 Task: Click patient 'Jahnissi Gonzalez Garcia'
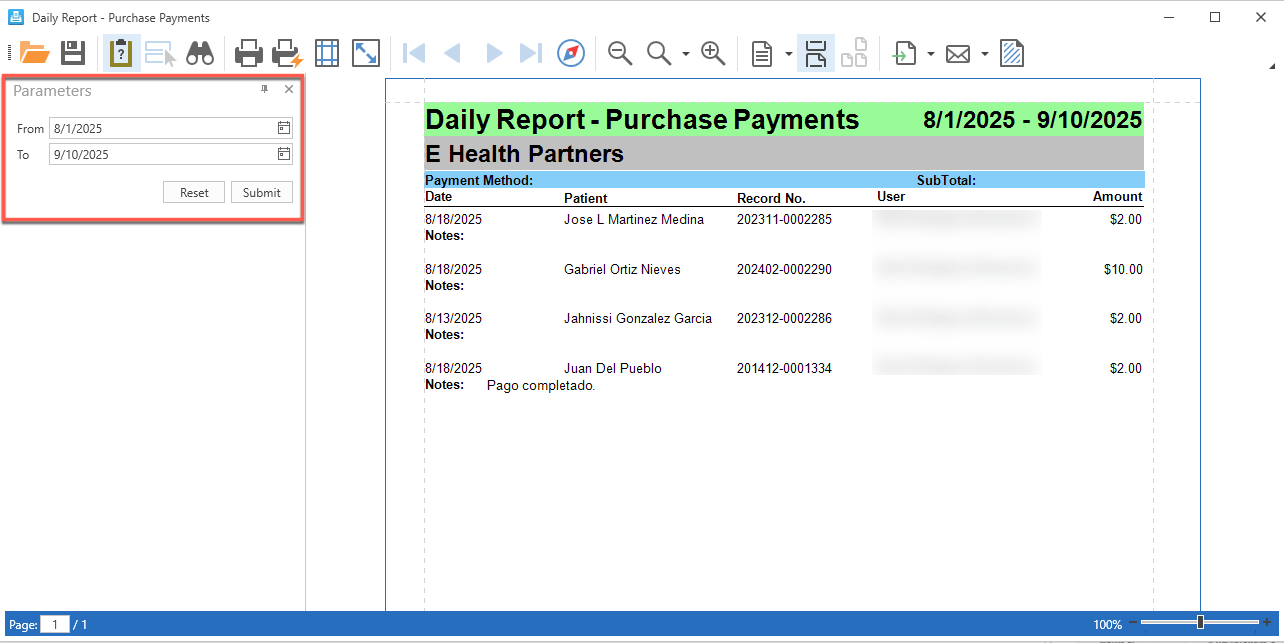638,318
